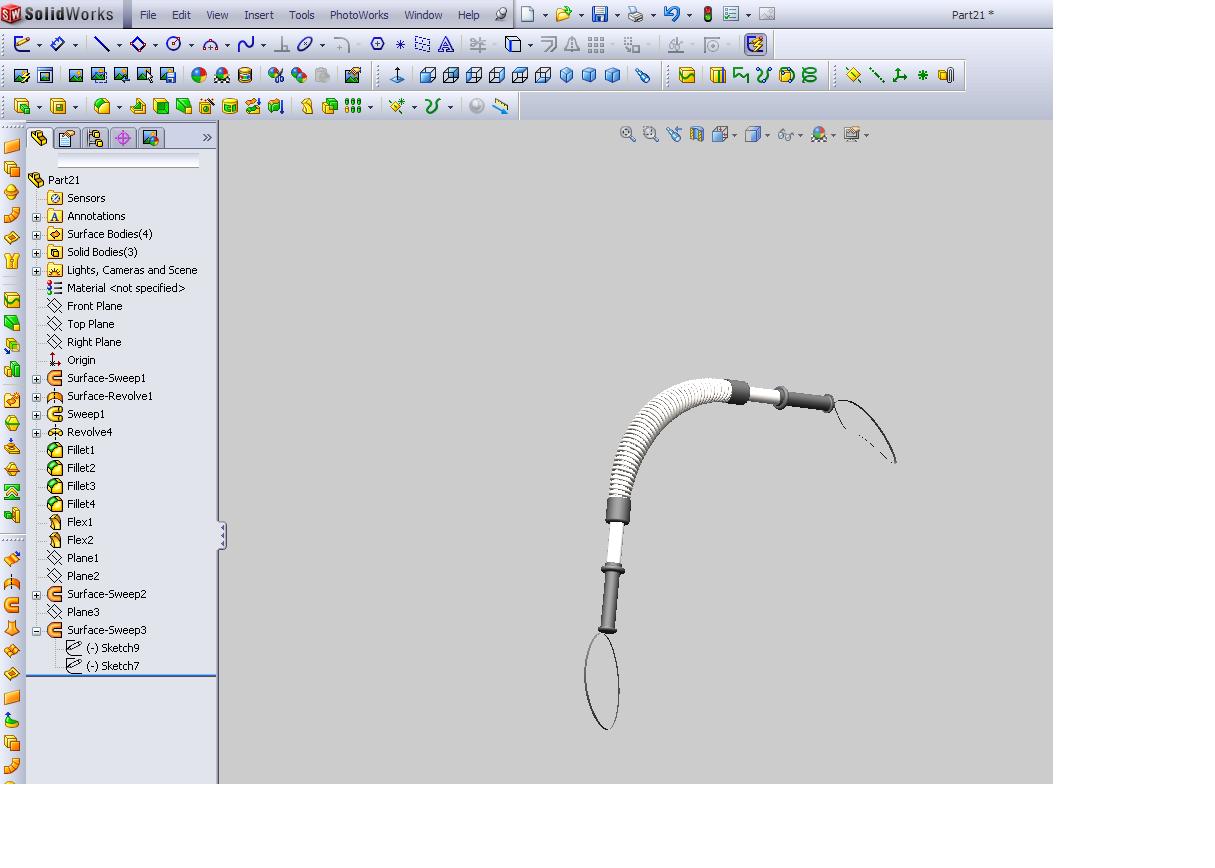This screenshot has width=1215, height=868.
Task: Insert a sketch Point
Action: click(400, 45)
